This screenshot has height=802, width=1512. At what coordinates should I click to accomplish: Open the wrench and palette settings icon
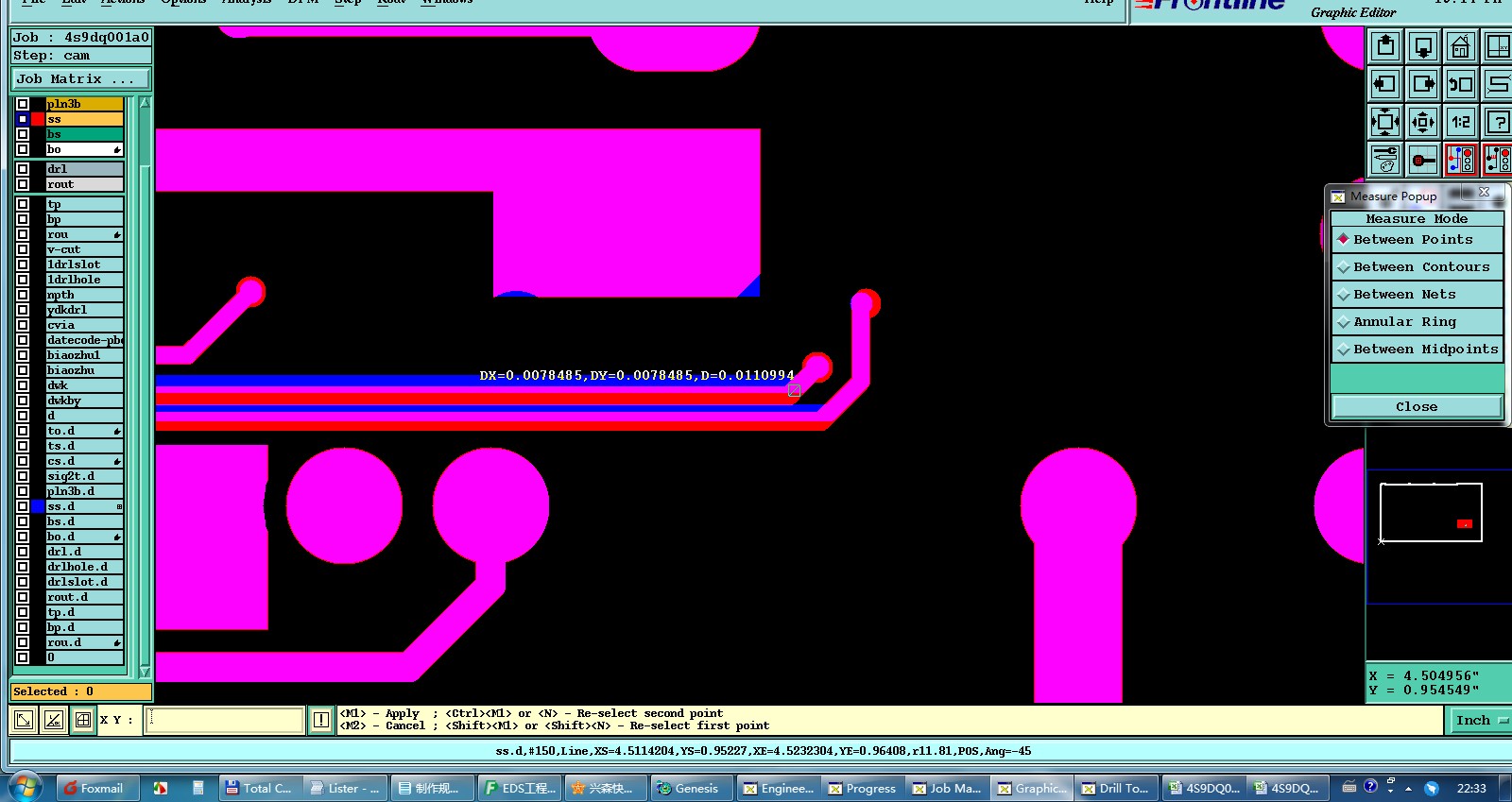point(1385,159)
